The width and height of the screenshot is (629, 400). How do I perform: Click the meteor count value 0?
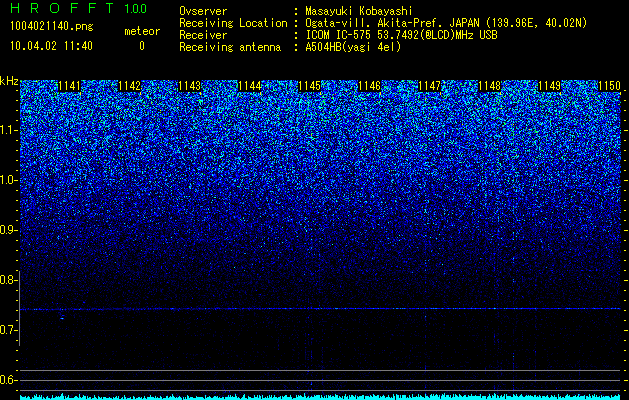[142, 46]
